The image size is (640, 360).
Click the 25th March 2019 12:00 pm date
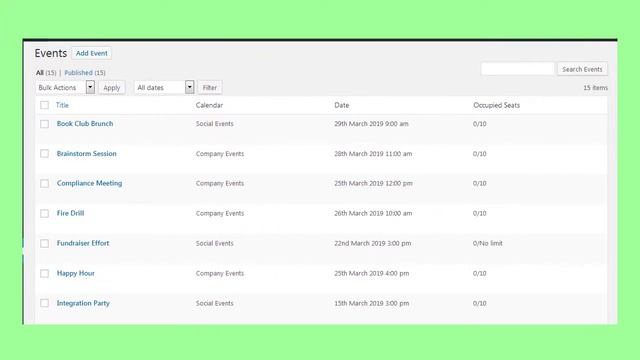[373, 184]
